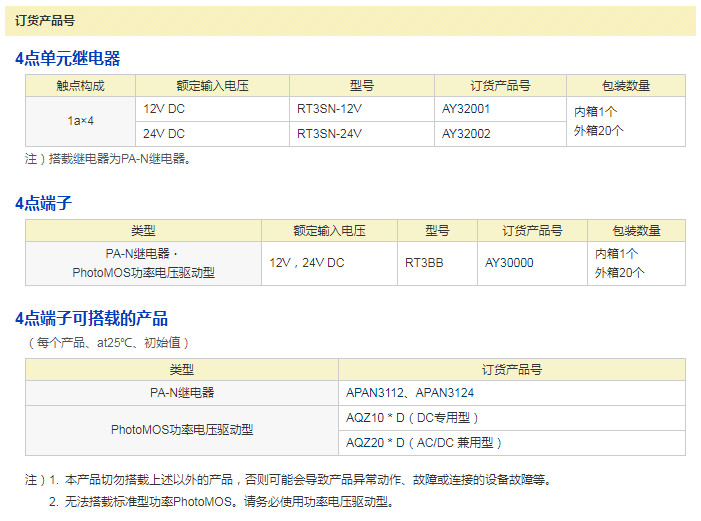
Task: Click the 订货产品号 section header bar
Action: pyautogui.click(x=350, y=20)
